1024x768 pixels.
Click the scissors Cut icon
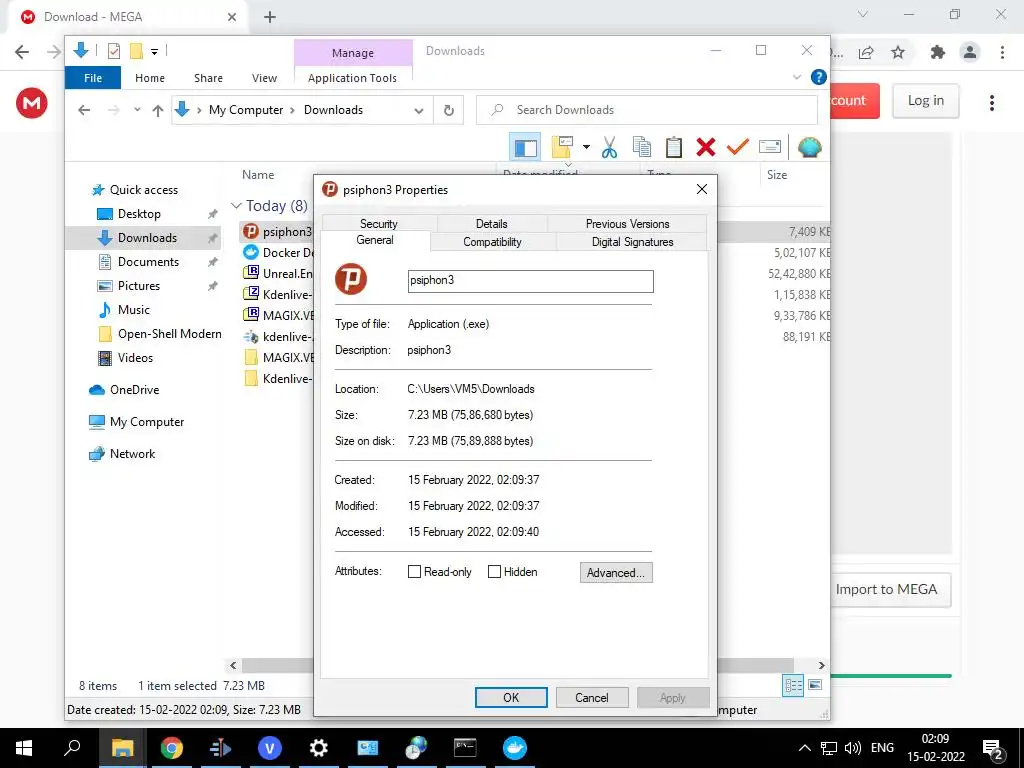pos(609,148)
